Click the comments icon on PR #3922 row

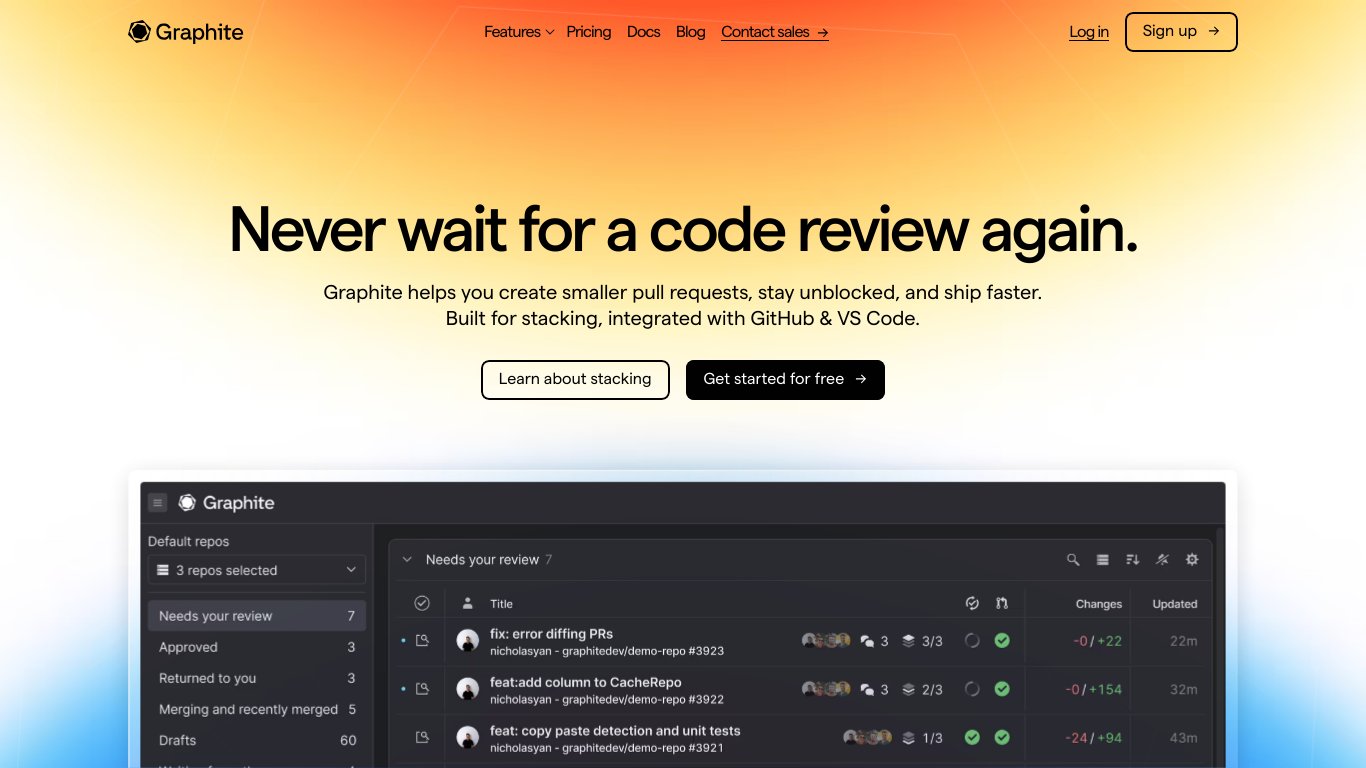pos(867,689)
